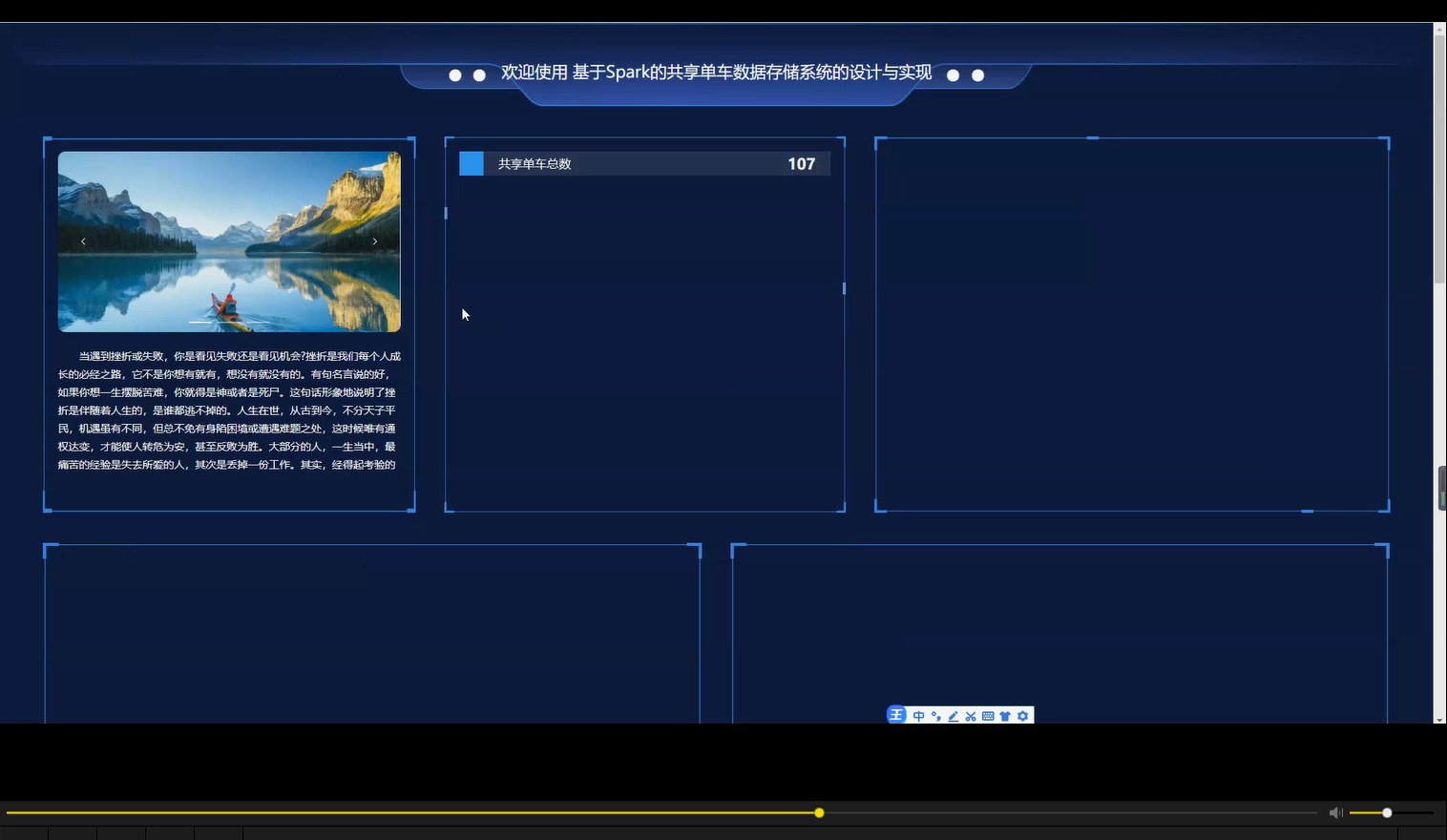Open the IME settings gear icon
1447x840 pixels.
1022,716
